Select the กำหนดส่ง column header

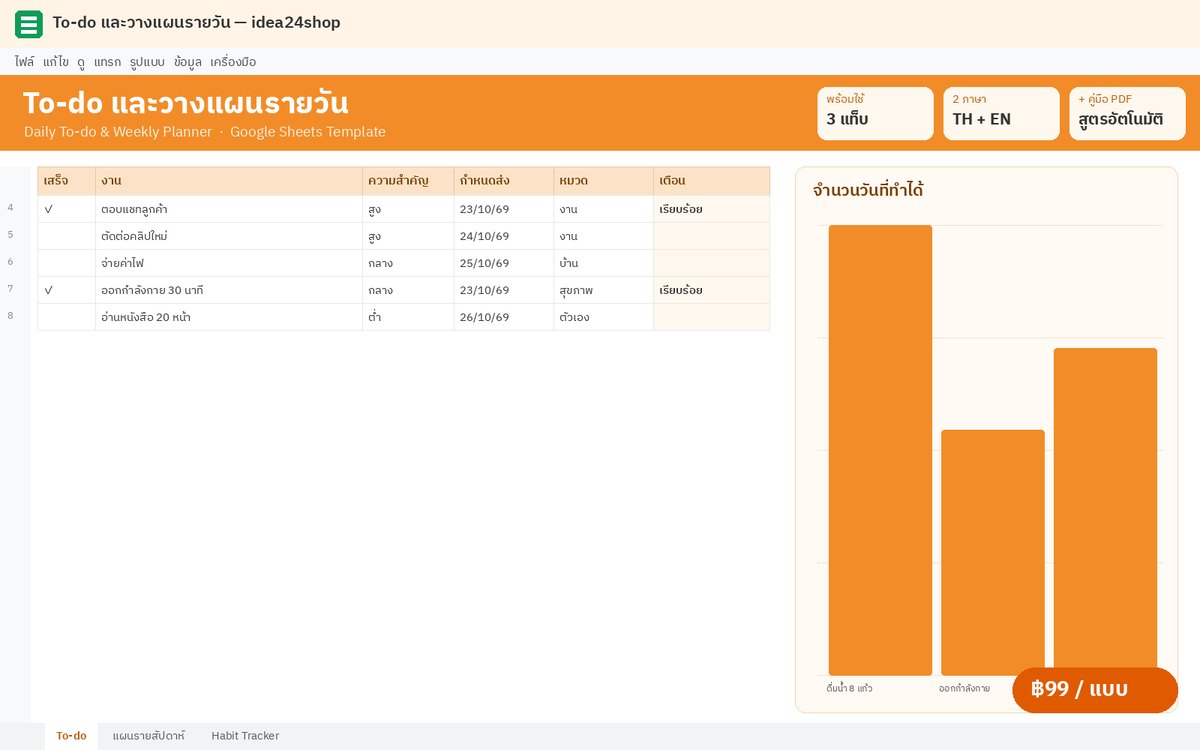point(504,181)
